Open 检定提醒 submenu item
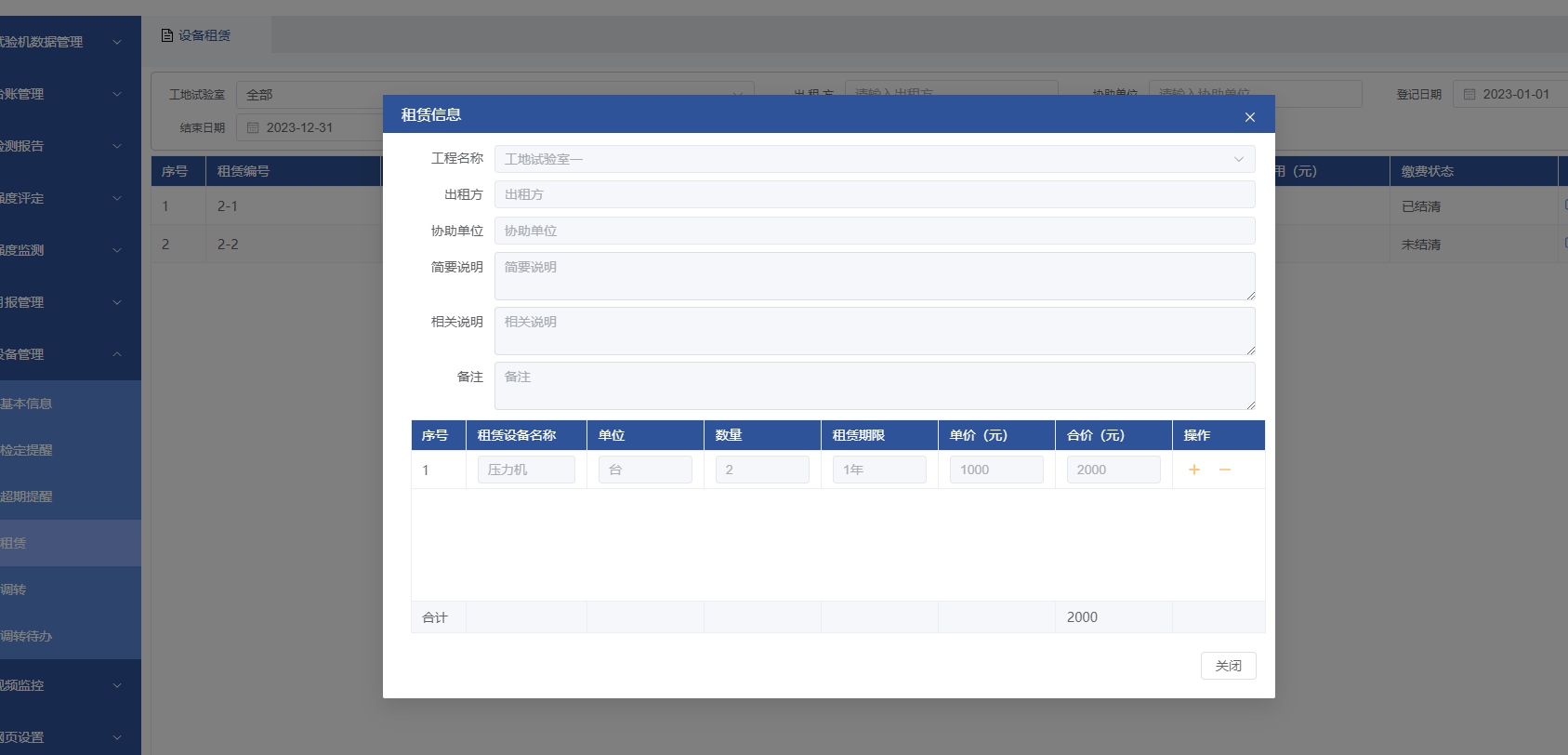 [71, 450]
